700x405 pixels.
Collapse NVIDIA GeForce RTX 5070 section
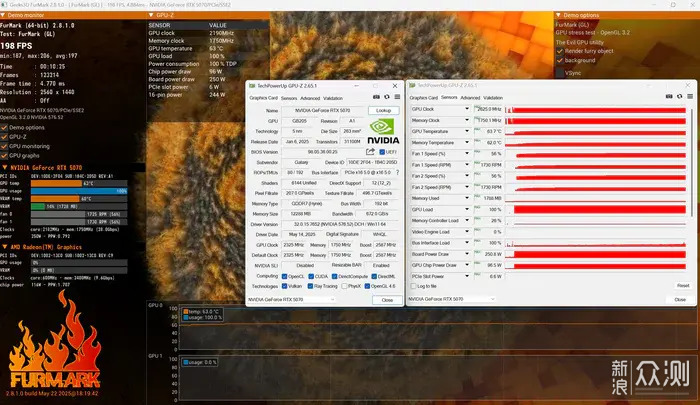[4, 167]
